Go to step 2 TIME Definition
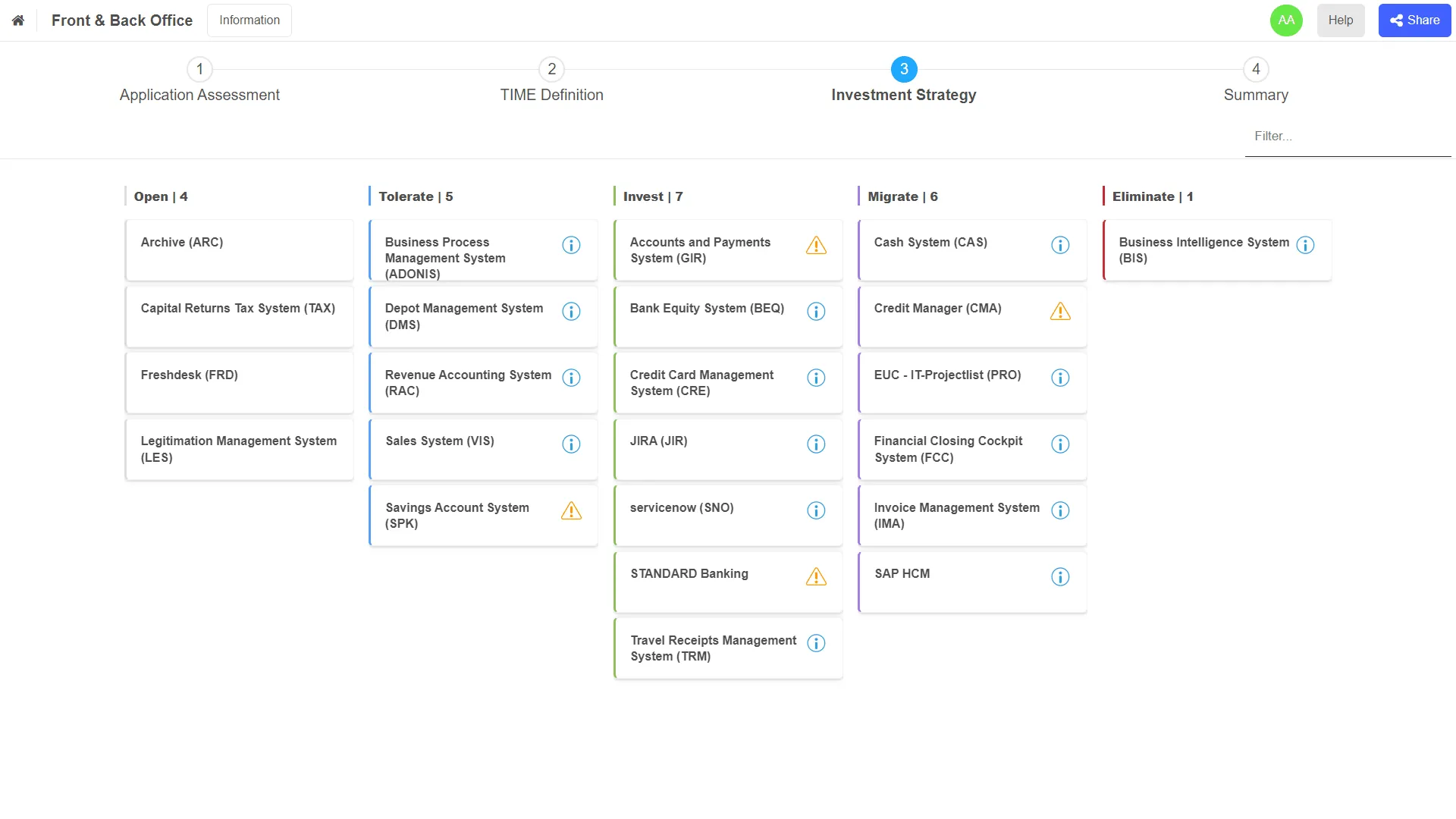 551,80
